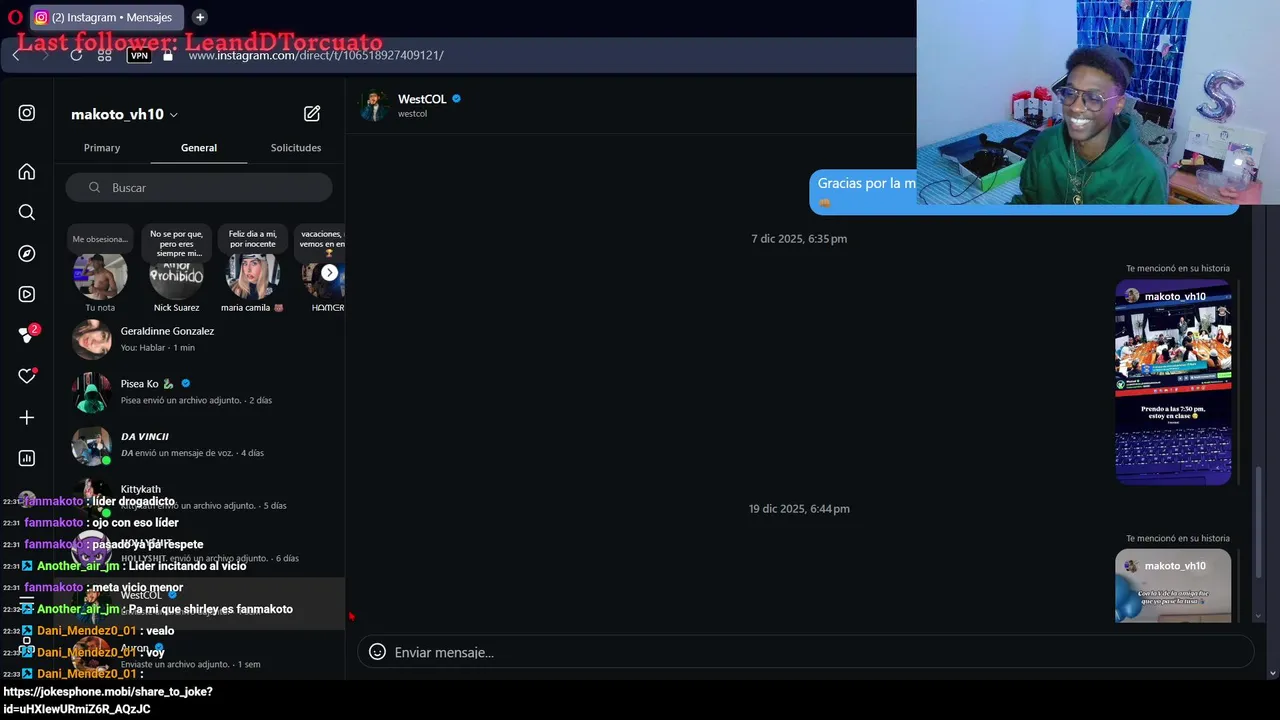Click Pisea Ko profile picture

click(x=91, y=392)
